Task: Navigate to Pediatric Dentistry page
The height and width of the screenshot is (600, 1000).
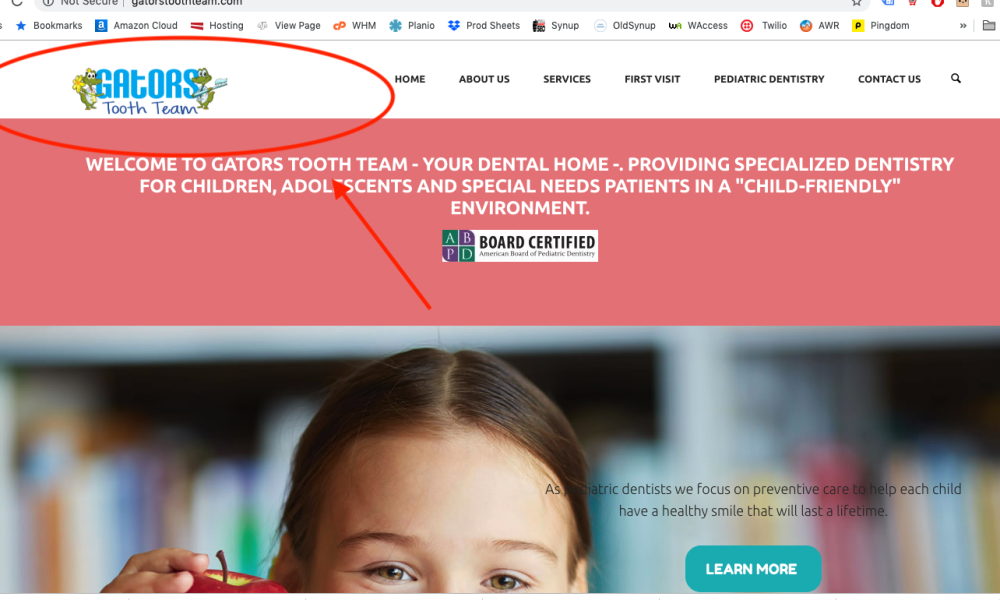Action: tap(769, 79)
